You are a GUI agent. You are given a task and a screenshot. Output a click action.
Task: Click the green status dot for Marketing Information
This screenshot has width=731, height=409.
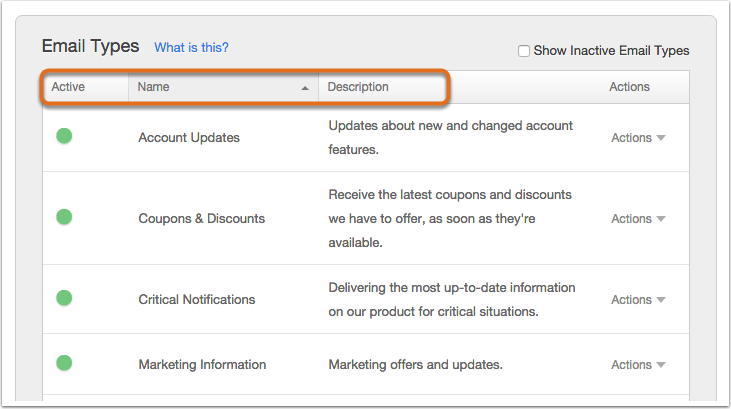click(64, 363)
